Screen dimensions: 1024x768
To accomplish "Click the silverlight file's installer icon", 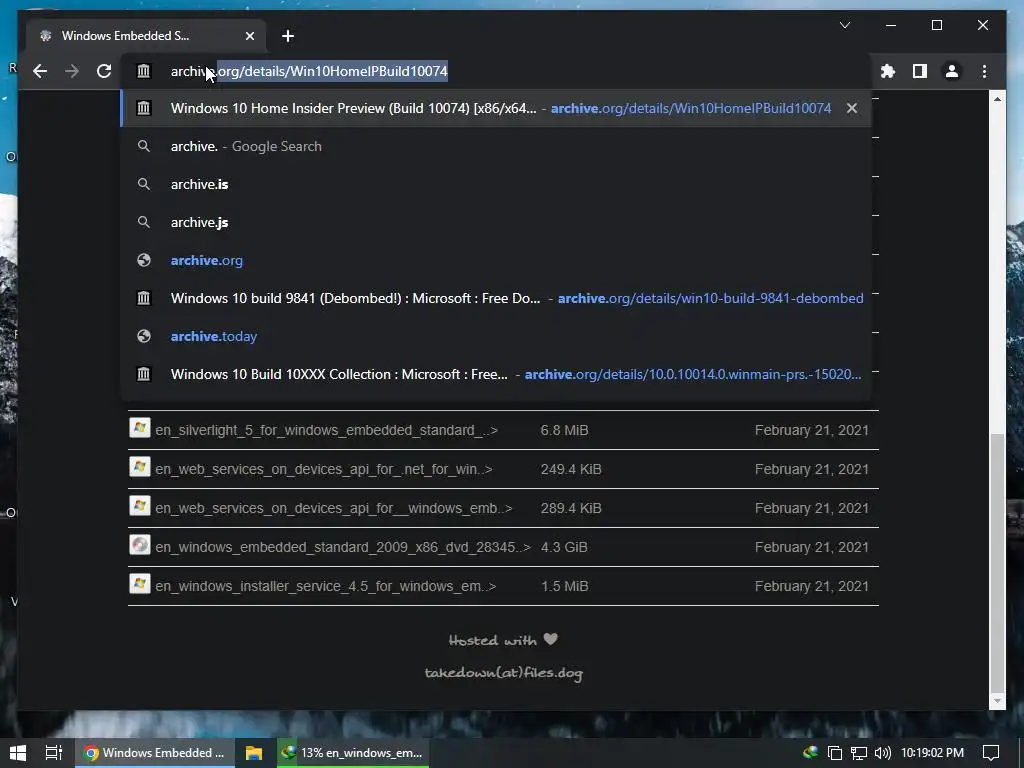I will point(140,428).
